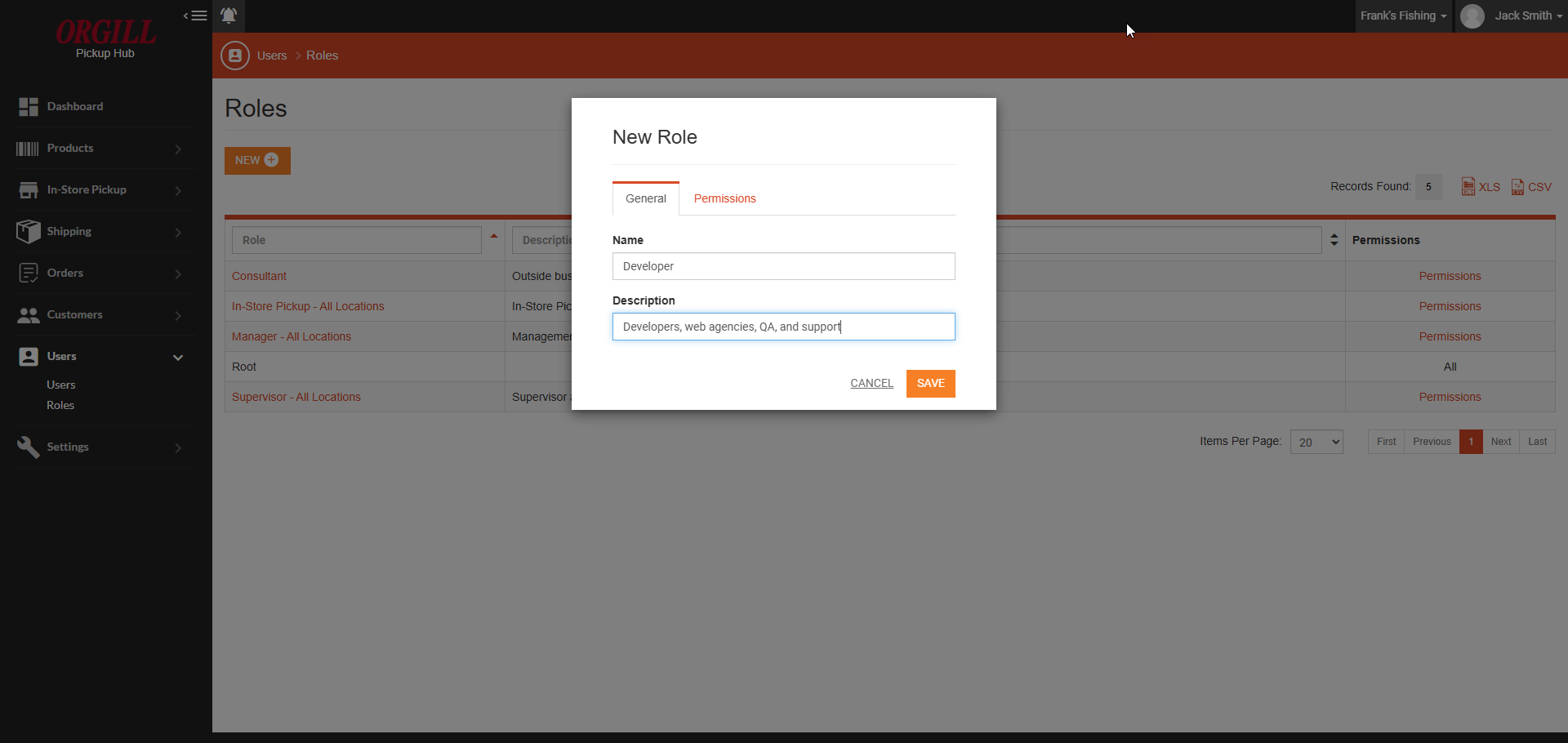
Task: Select the Customers sidebar icon
Action: [29, 315]
